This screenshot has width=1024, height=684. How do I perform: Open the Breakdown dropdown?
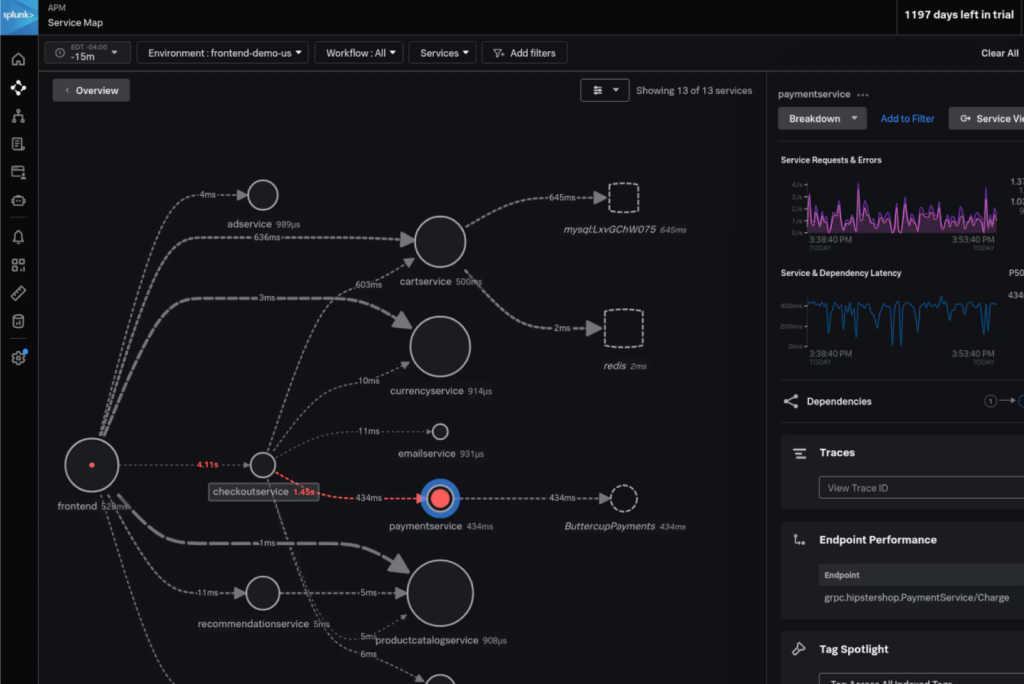(x=822, y=118)
